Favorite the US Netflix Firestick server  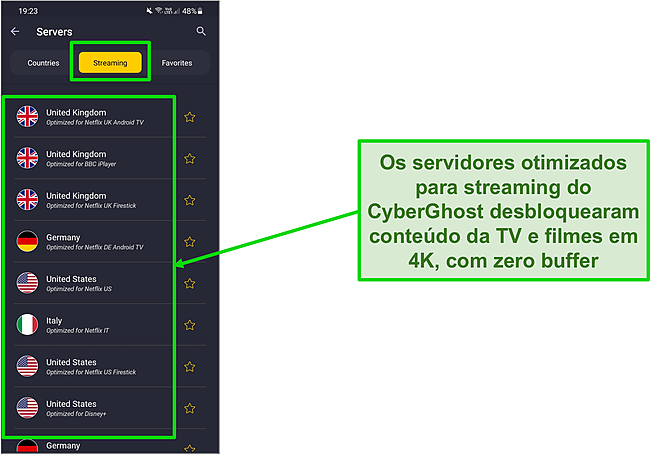190,367
